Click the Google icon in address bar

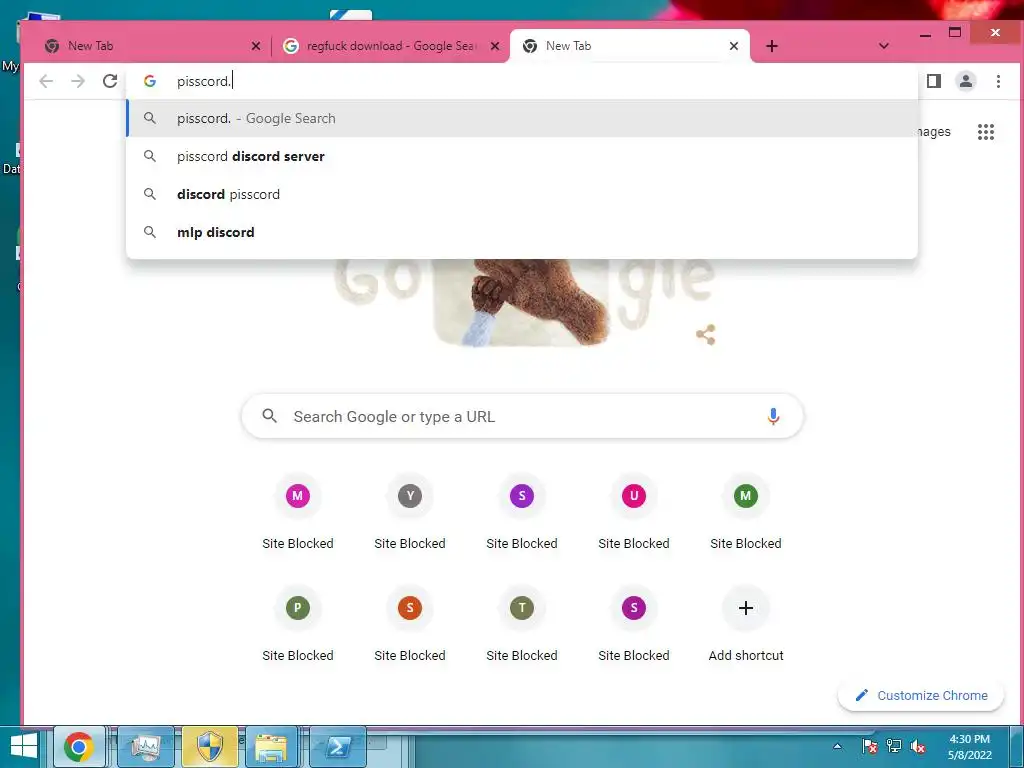150,81
